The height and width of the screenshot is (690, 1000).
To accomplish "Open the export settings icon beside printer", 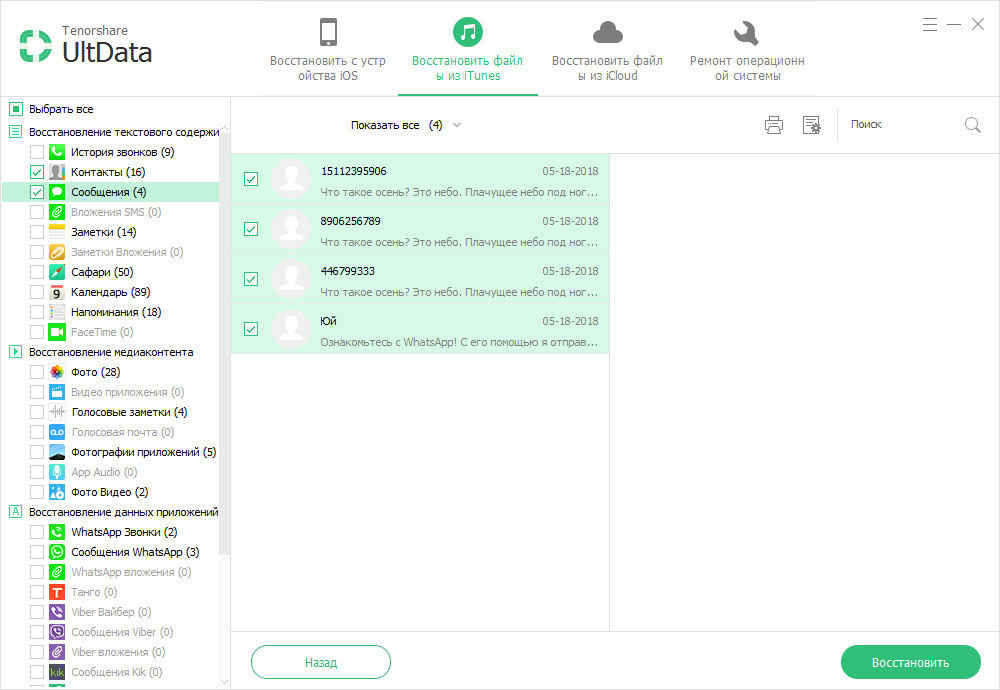I will point(812,125).
